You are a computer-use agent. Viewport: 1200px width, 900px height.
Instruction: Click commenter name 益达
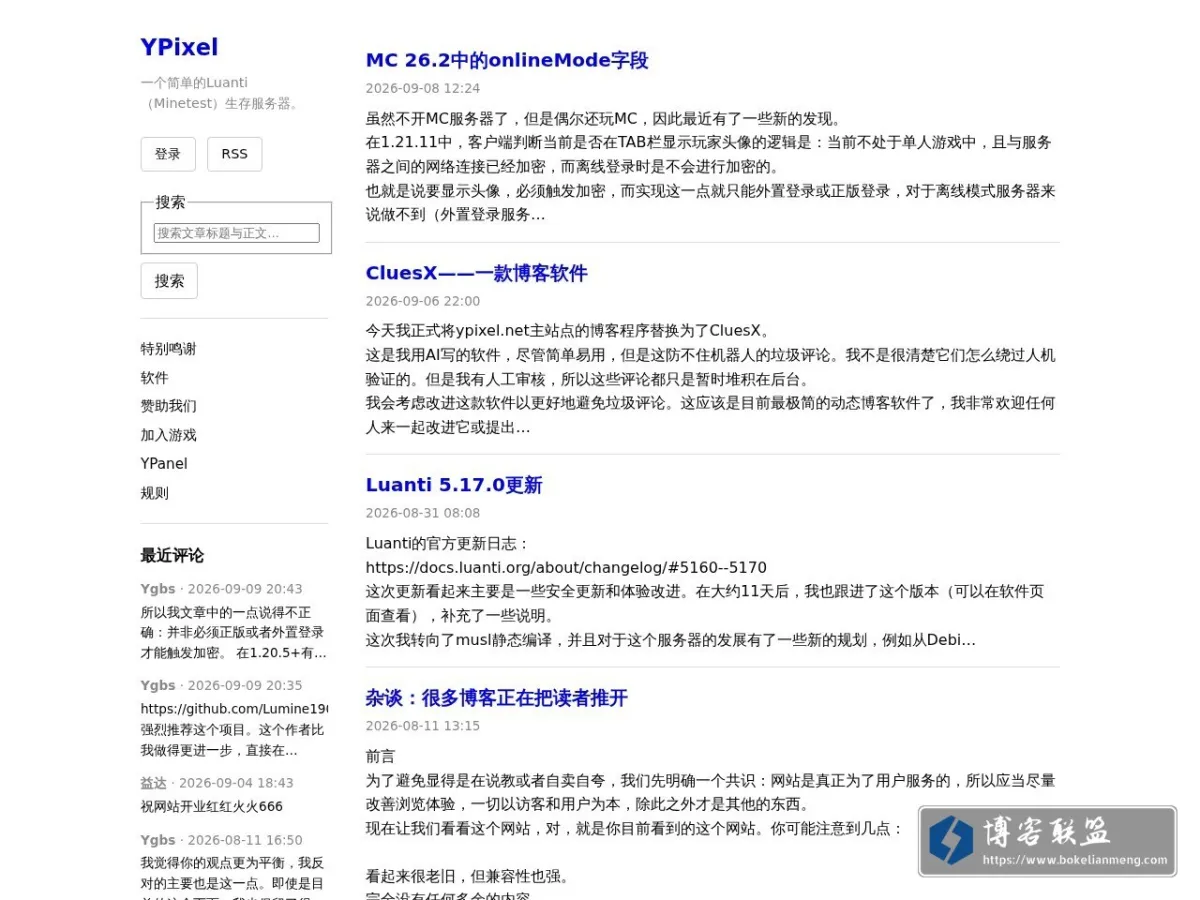click(153, 783)
